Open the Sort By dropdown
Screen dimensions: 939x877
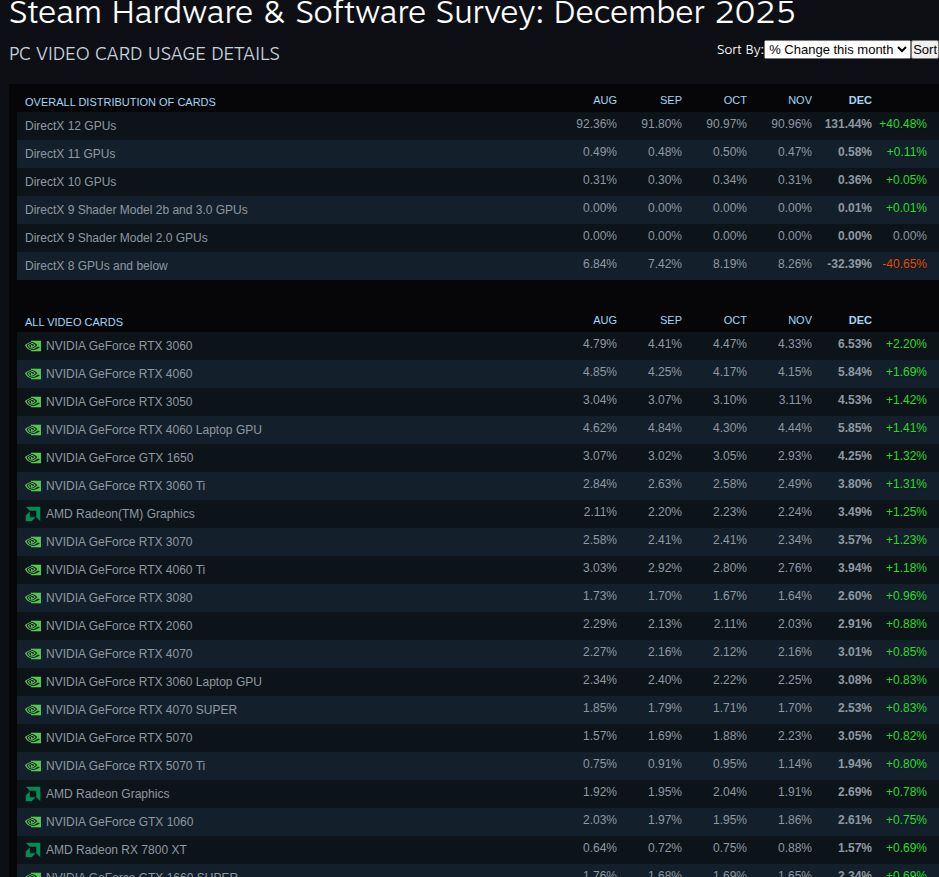pos(837,50)
